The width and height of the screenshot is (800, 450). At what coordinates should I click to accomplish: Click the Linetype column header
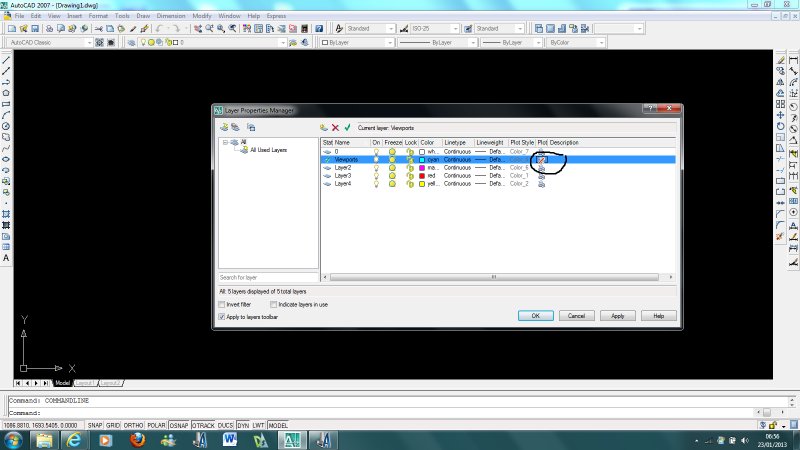point(458,142)
